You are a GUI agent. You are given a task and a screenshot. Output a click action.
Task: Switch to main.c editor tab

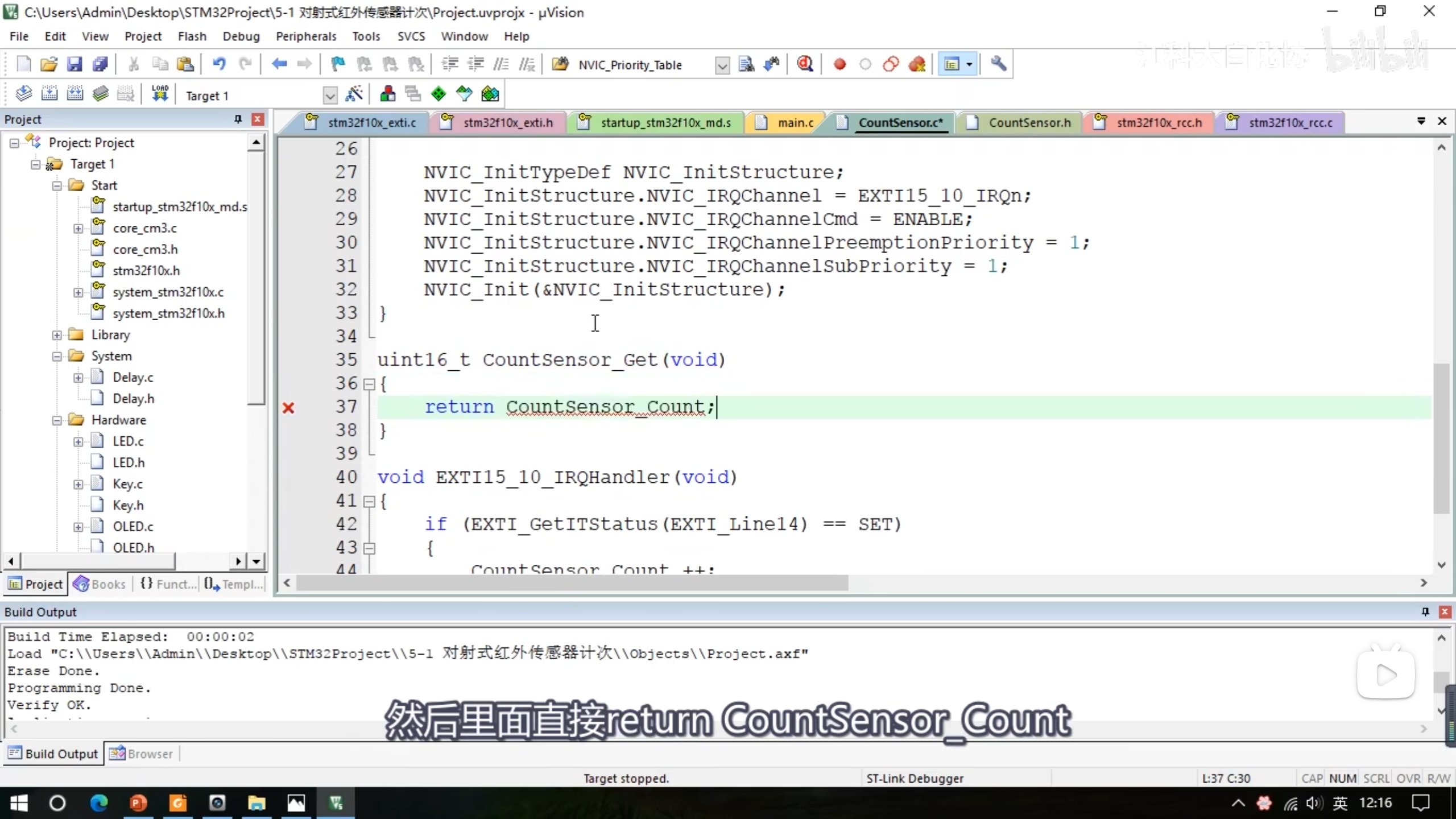coord(795,123)
